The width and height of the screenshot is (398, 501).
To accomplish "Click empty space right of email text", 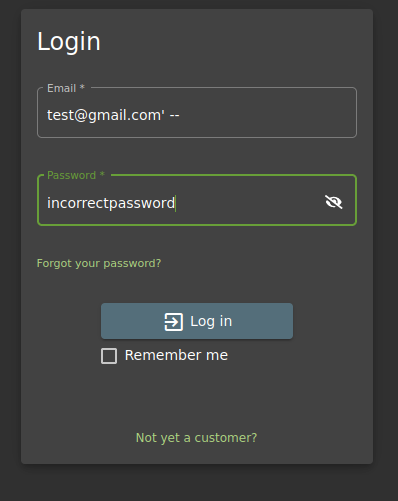I will point(267,115).
